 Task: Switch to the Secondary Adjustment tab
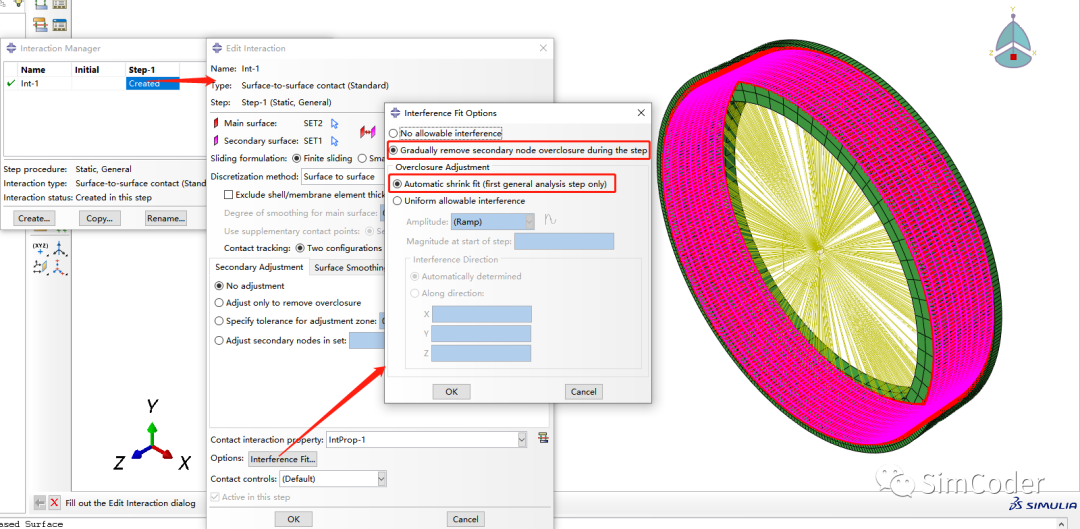point(259,267)
